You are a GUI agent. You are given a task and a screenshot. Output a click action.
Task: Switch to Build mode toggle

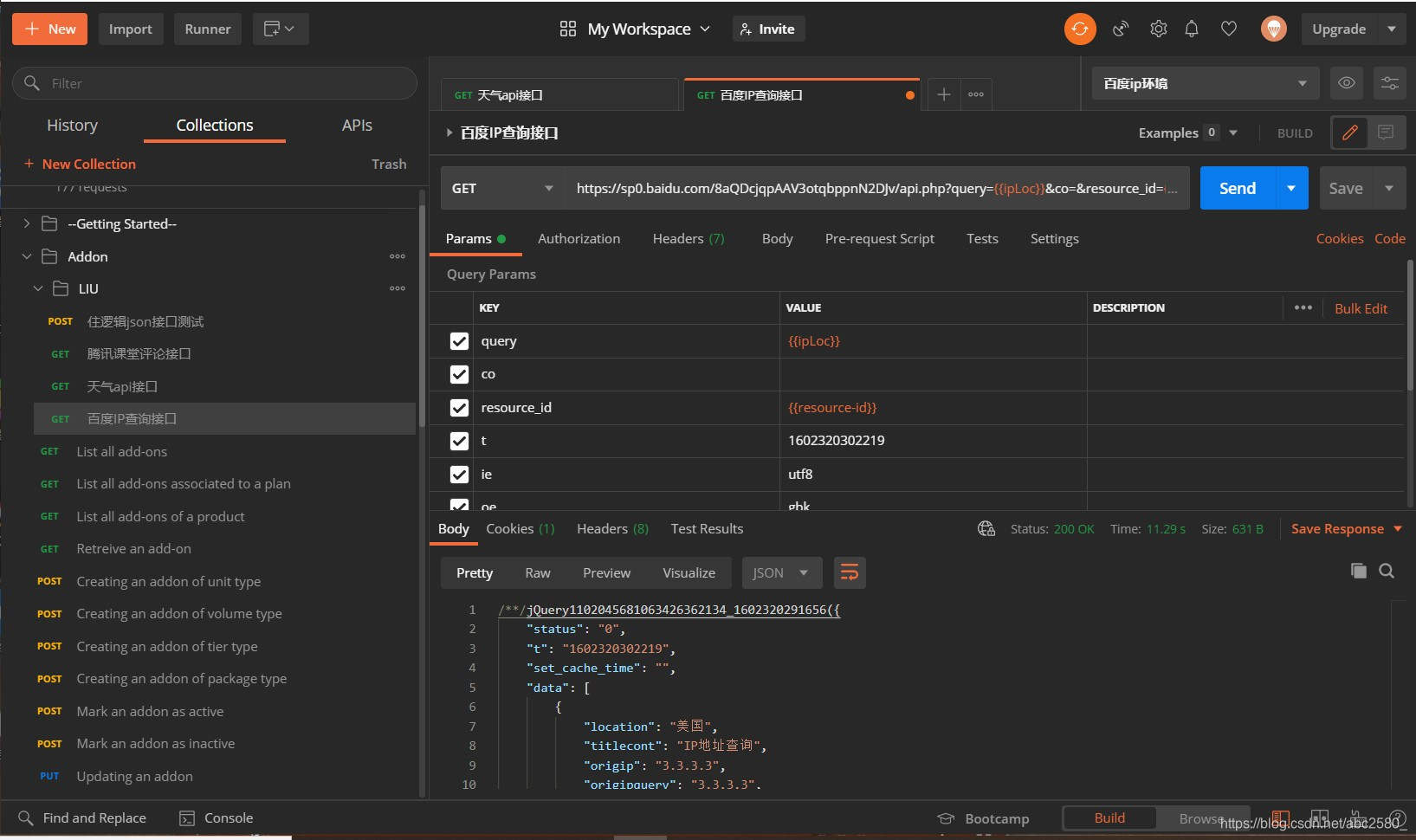[1109, 817]
